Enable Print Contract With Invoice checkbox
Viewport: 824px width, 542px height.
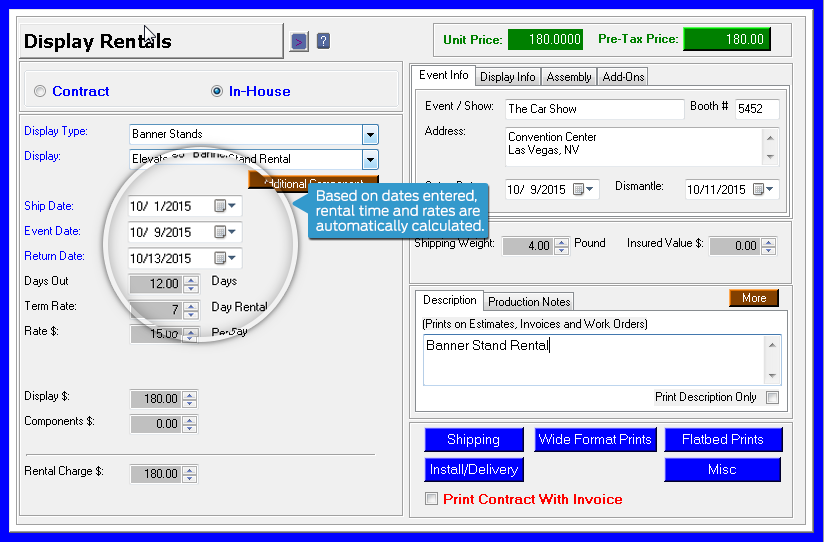tap(431, 499)
